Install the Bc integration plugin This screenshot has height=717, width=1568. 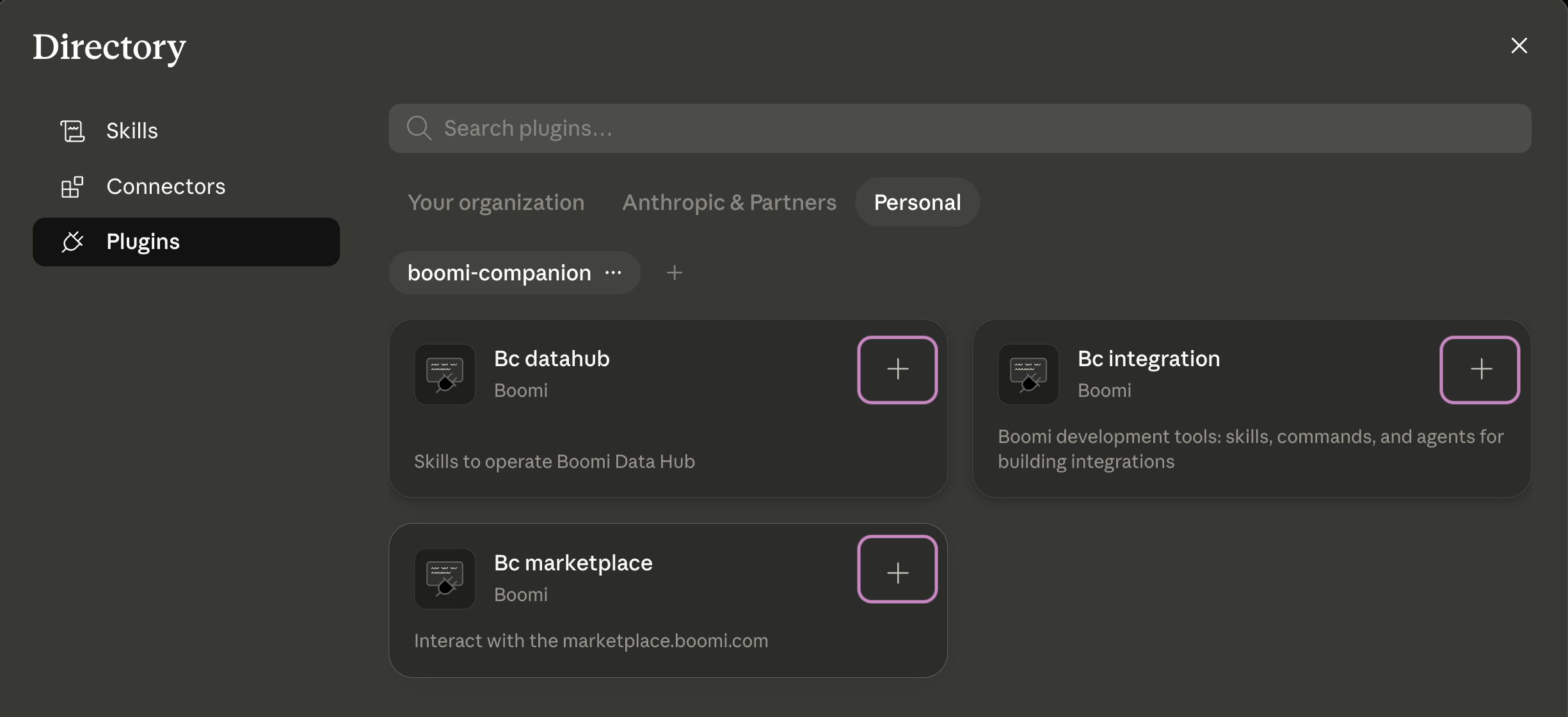[x=1480, y=369]
